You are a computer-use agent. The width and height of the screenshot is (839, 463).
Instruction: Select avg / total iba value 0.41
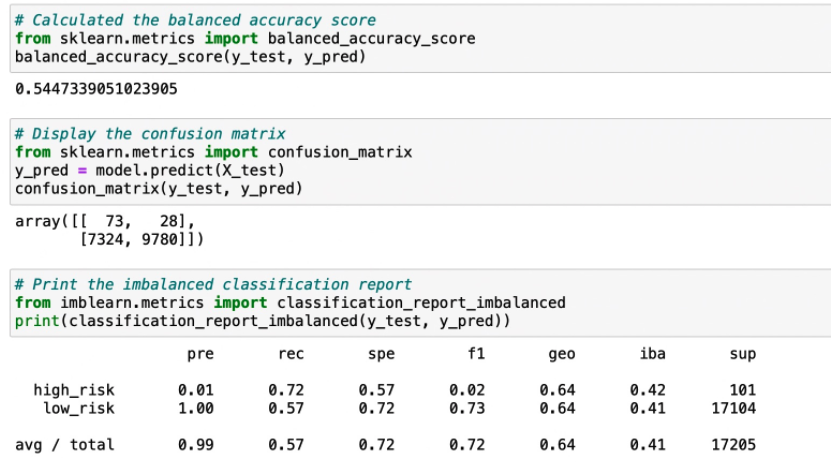coord(648,445)
